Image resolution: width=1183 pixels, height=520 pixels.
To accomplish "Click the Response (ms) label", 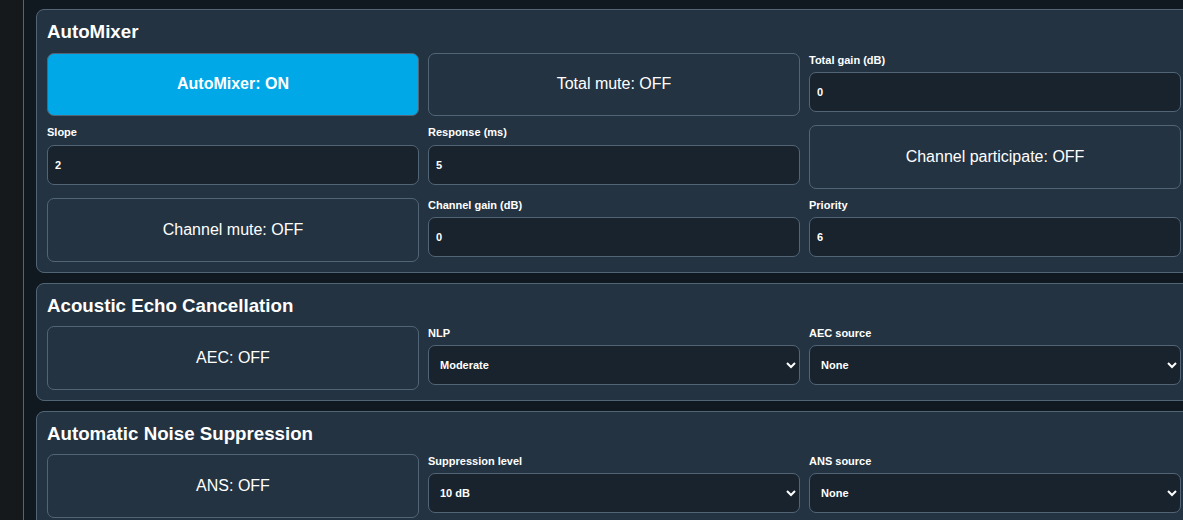I will 467,132.
